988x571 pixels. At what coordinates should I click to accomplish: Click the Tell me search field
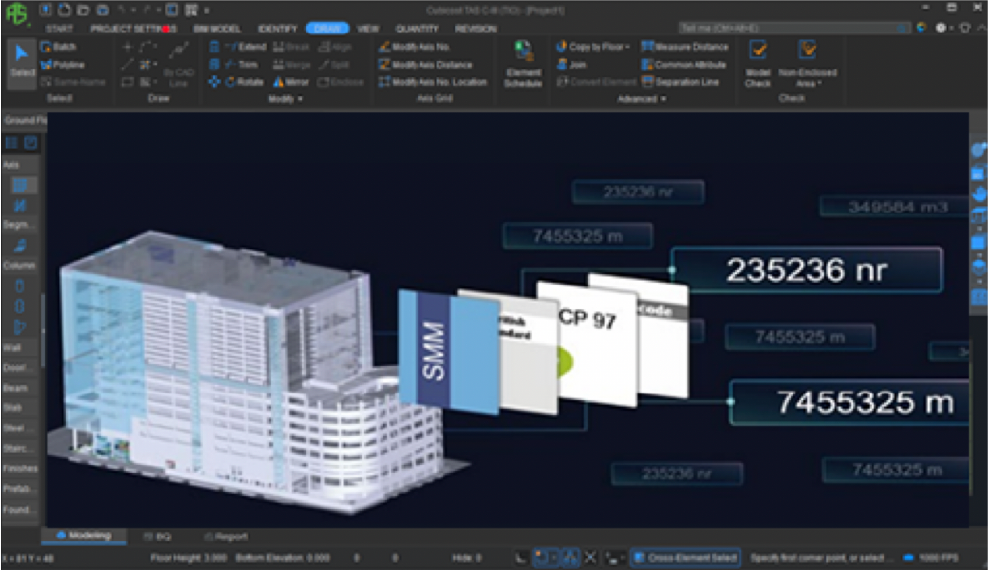click(788, 28)
